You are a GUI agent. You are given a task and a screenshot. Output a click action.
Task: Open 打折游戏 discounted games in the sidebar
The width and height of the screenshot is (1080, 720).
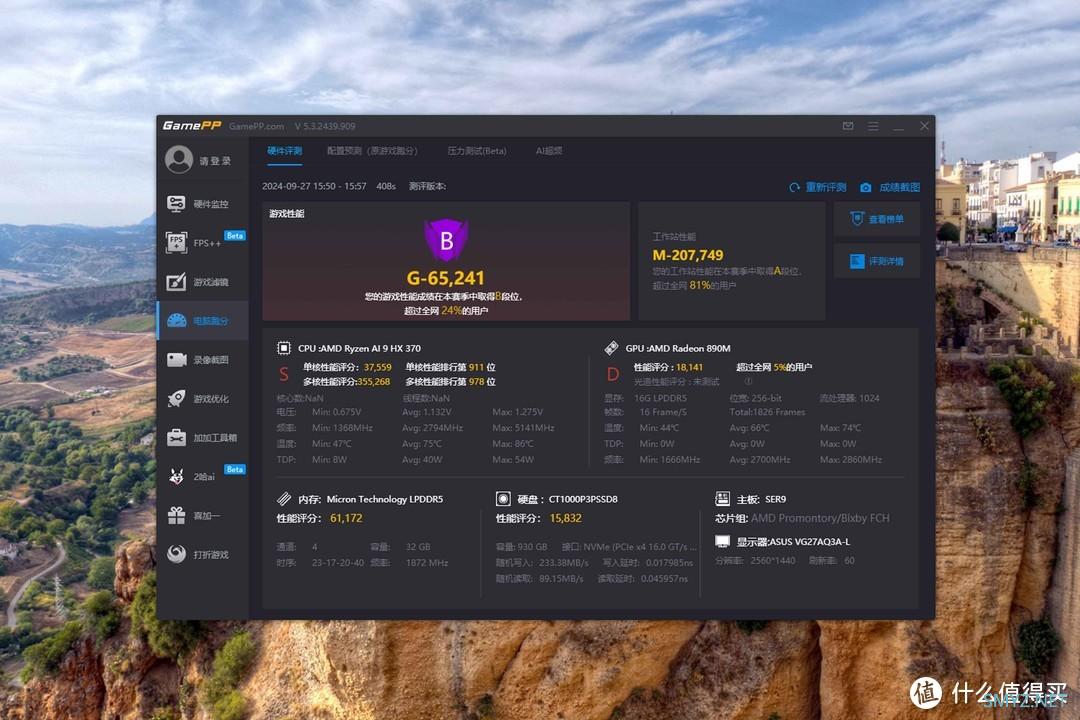pyautogui.click(x=202, y=554)
